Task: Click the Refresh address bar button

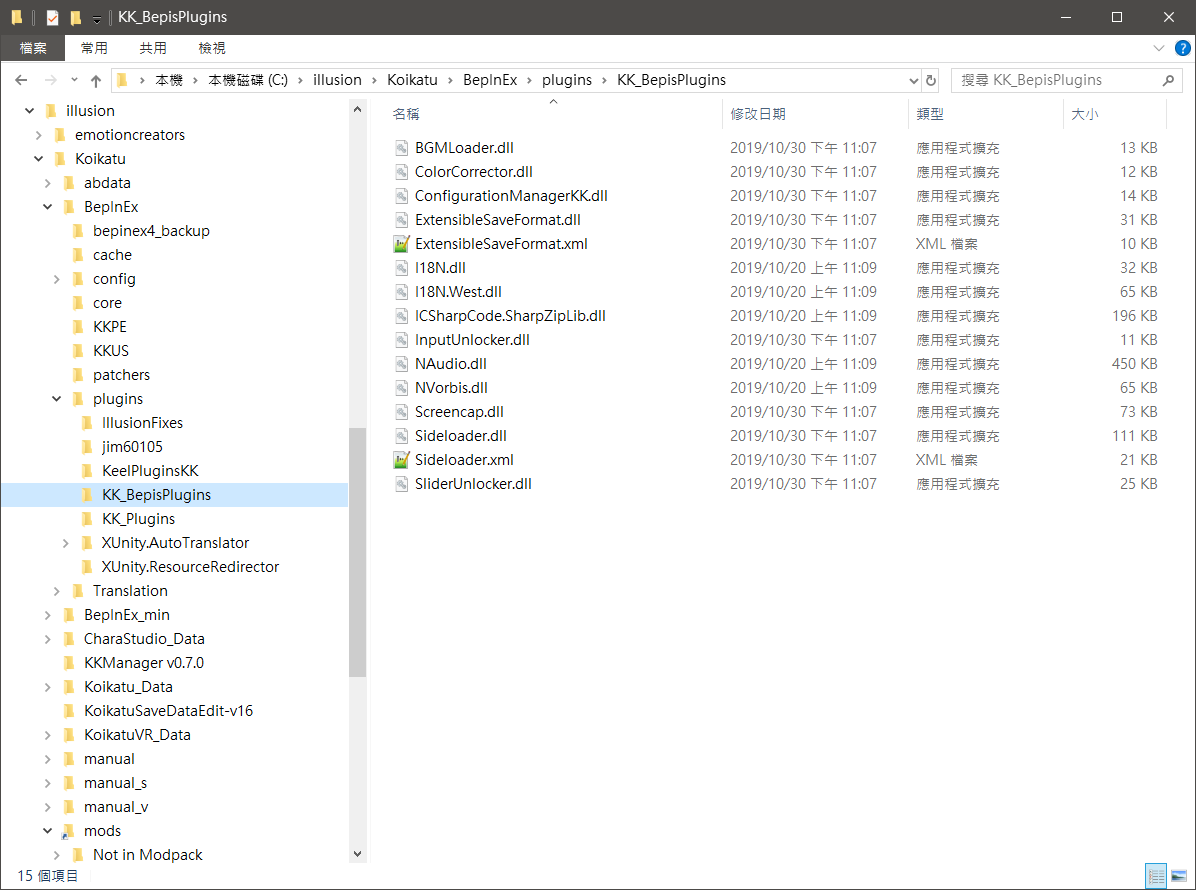Action: tap(931, 80)
